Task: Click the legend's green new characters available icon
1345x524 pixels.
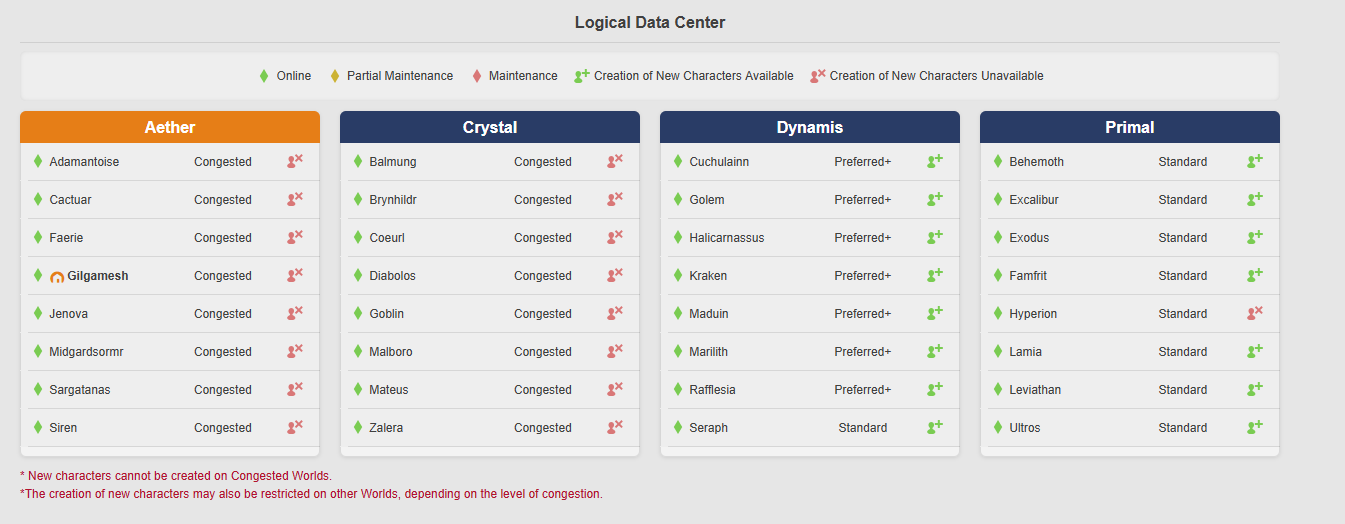Action: point(582,75)
